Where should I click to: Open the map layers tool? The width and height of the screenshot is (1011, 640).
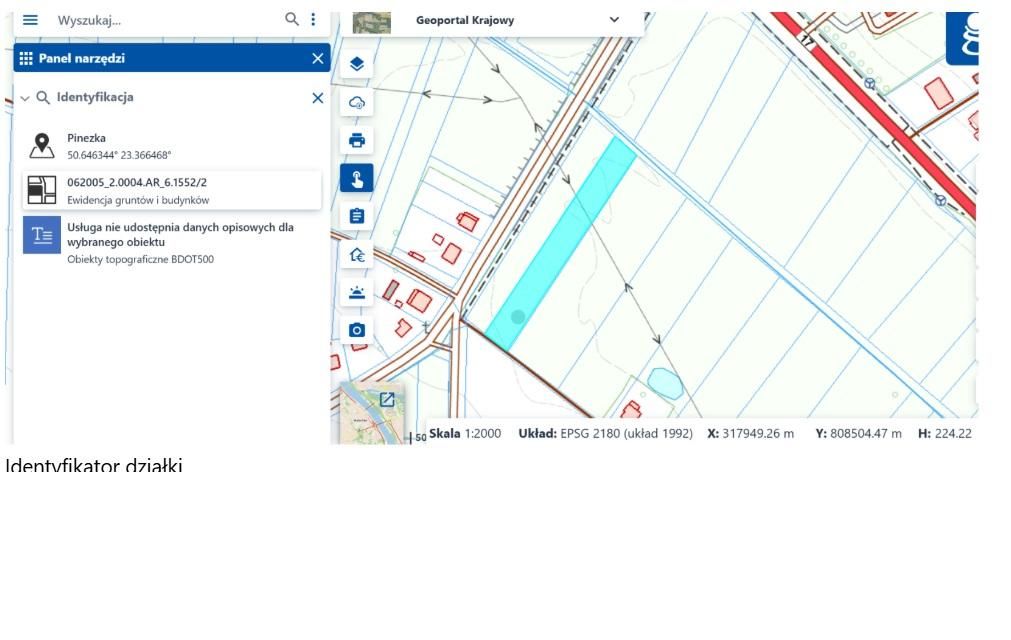coord(357,64)
